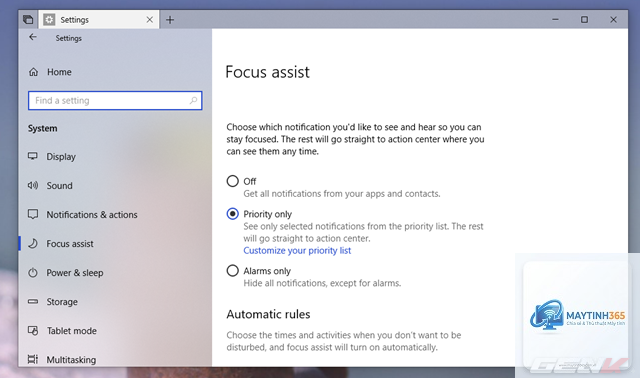Click 'Get all notifications from your apps' text

(x=342, y=193)
